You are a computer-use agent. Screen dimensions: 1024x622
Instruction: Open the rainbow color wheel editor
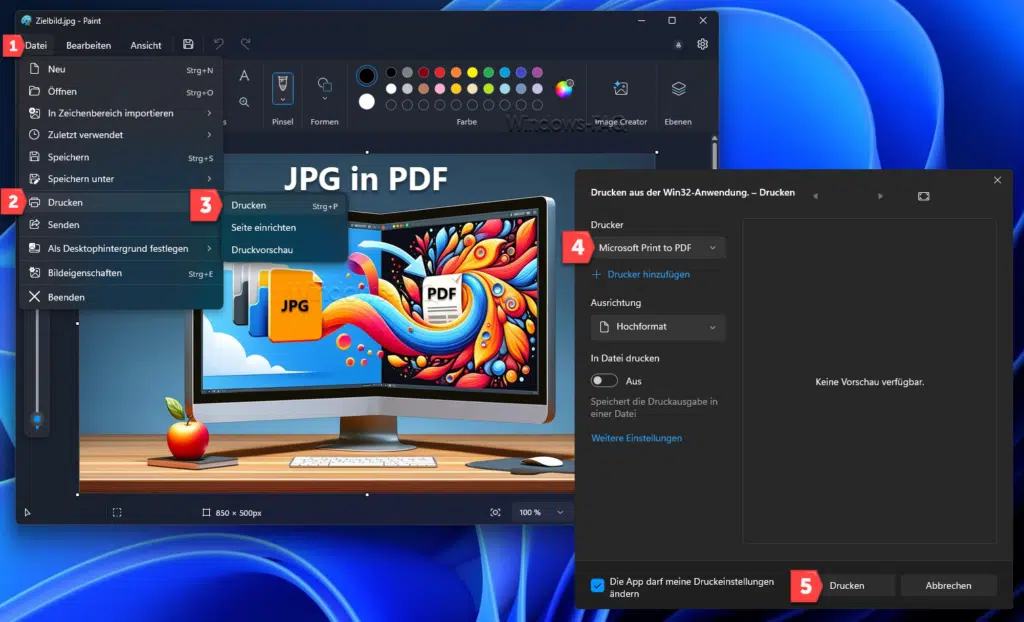(x=564, y=88)
